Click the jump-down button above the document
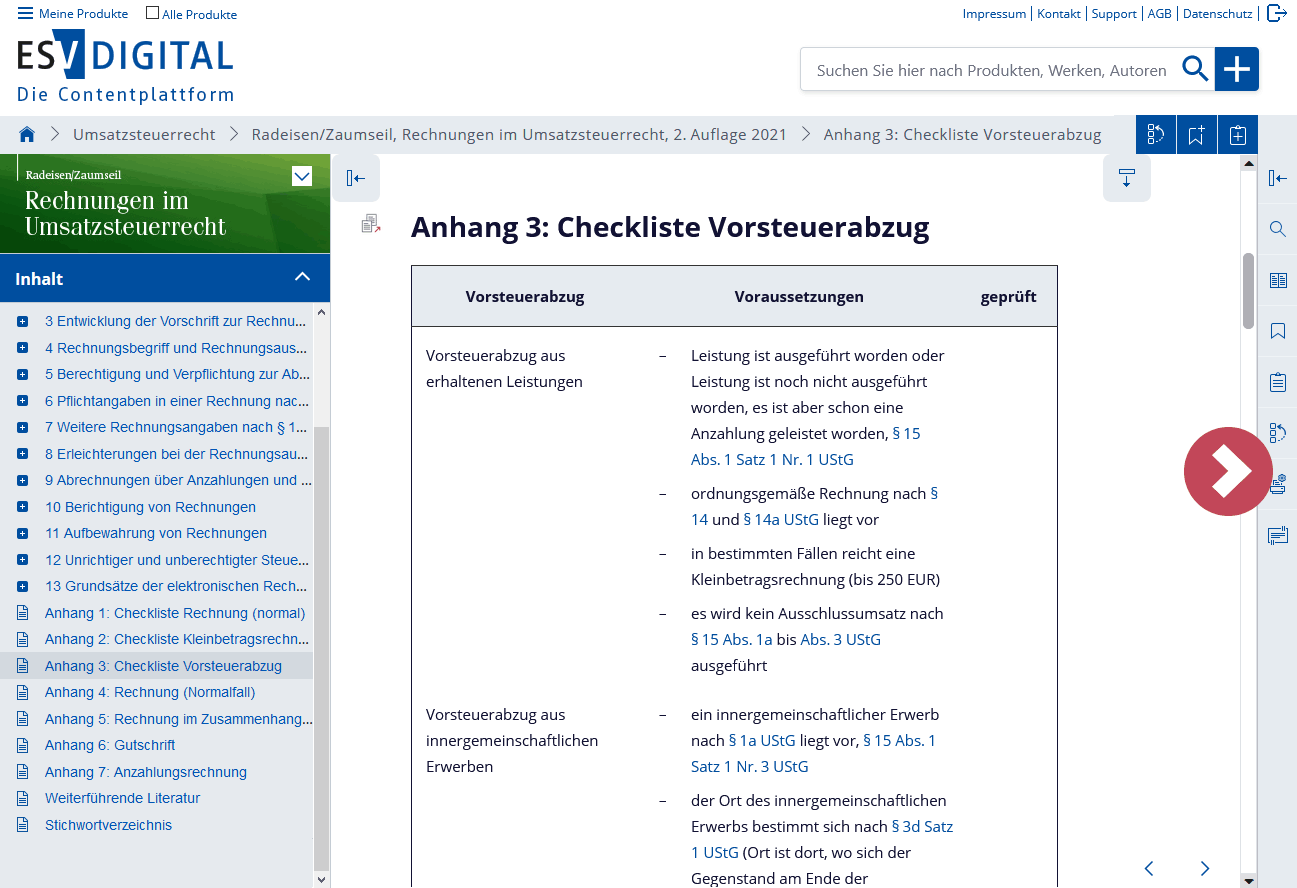The width and height of the screenshot is (1297, 888). click(x=1127, y=178)
